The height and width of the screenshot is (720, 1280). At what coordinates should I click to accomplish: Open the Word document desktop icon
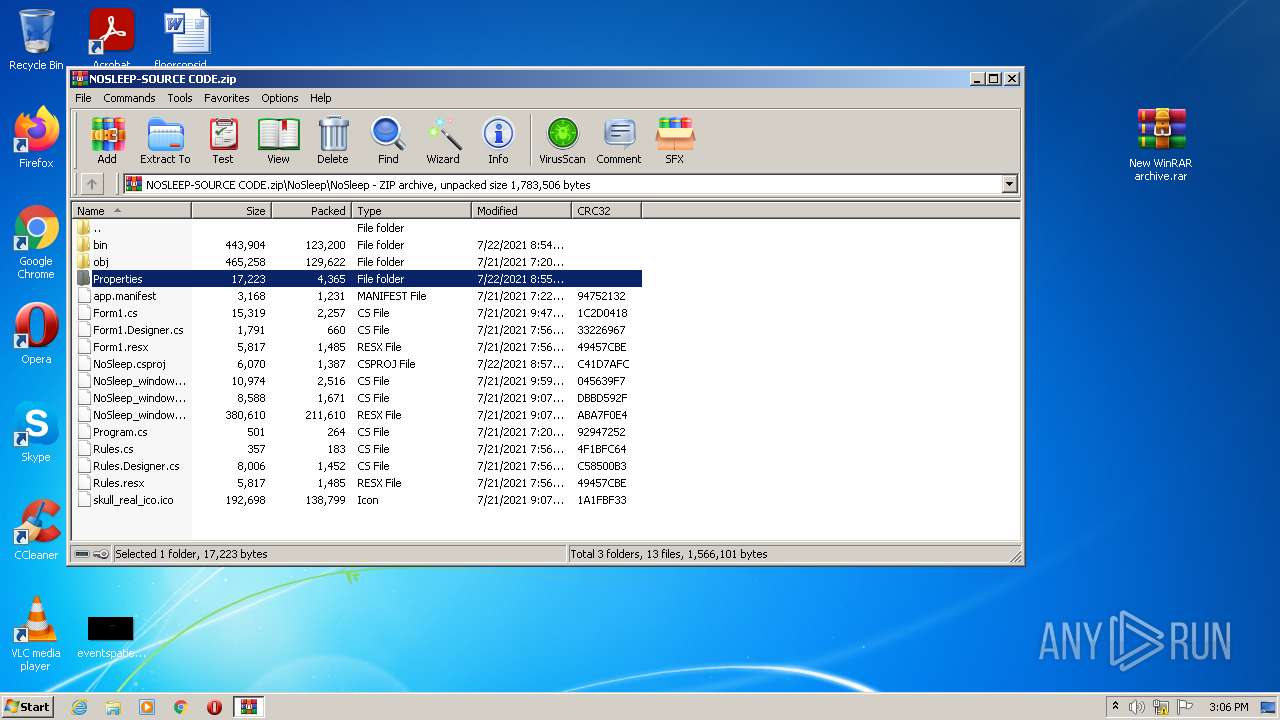[x=187, y=38]
